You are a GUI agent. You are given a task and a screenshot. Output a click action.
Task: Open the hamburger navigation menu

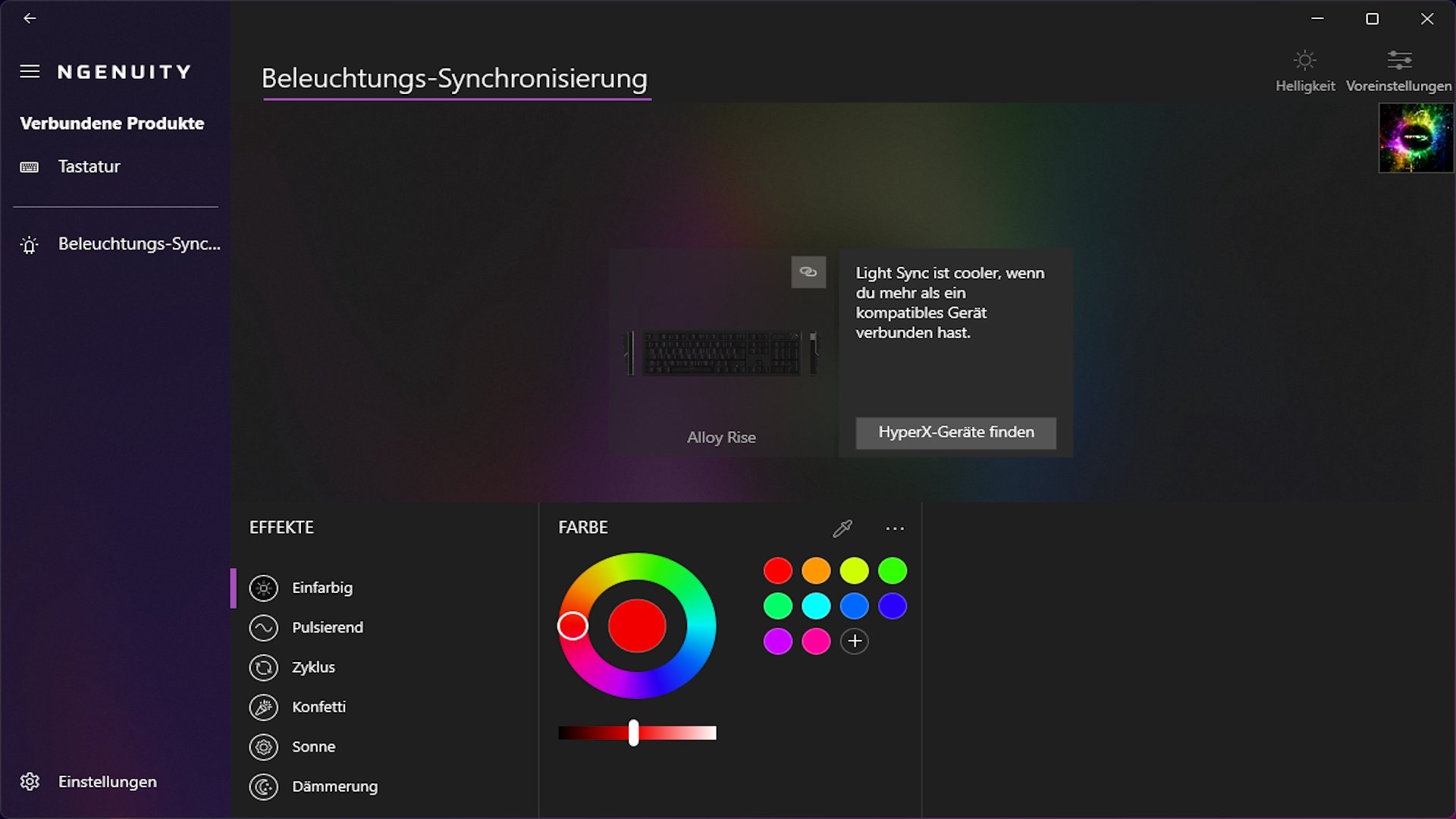click(x=30, y=71)
